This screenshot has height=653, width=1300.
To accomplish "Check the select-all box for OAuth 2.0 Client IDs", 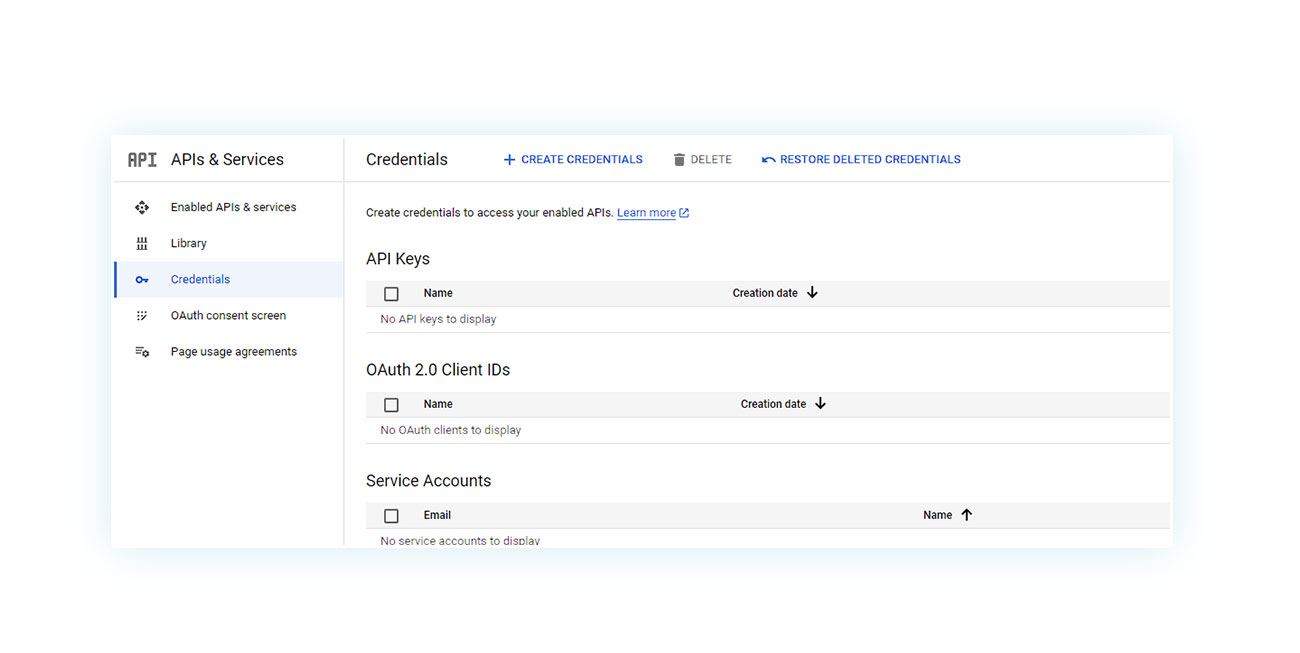I will pyautogui.click(x=391, y=405).
